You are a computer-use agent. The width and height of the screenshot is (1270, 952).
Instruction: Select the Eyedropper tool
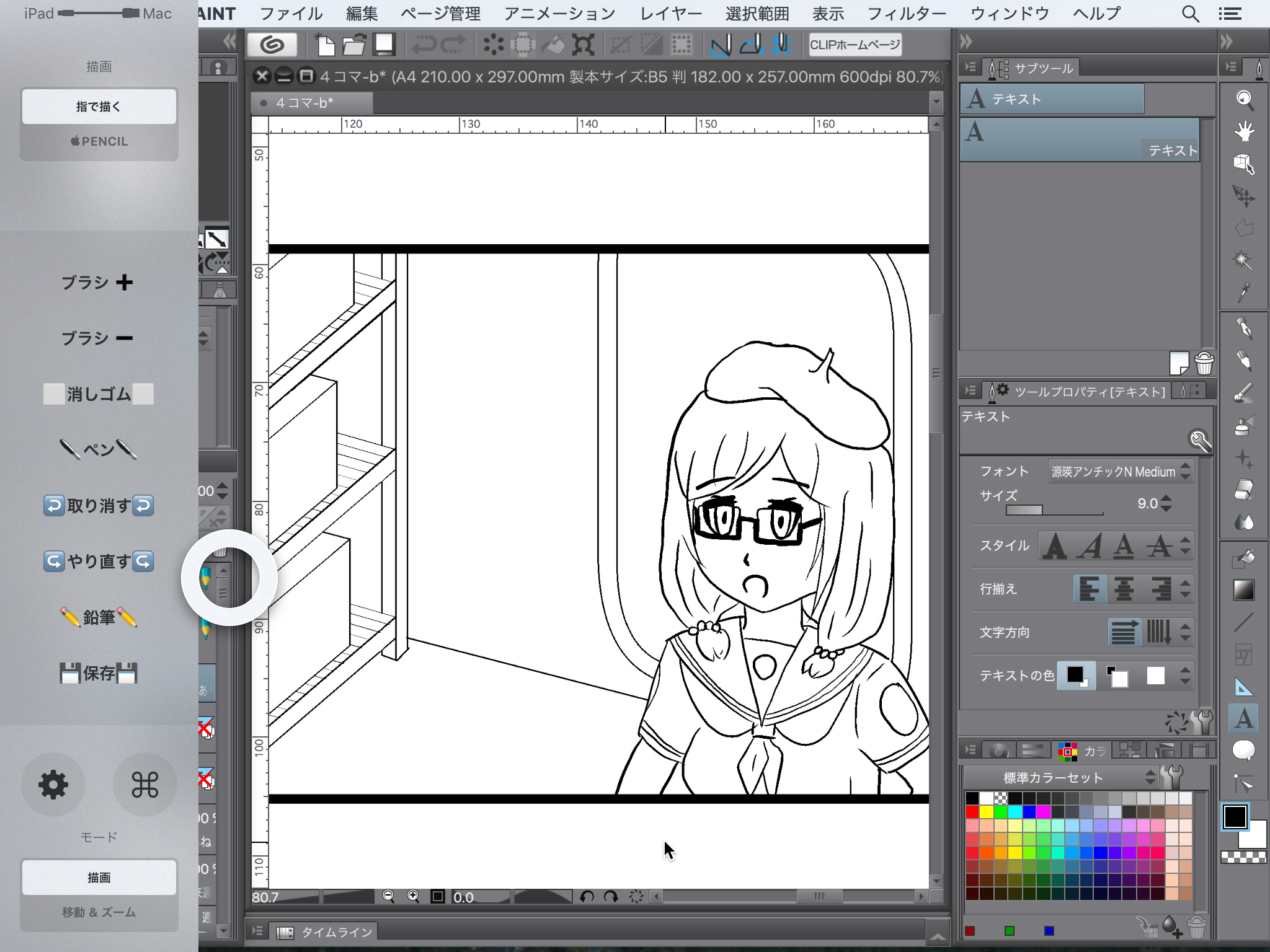(1244, 293)
